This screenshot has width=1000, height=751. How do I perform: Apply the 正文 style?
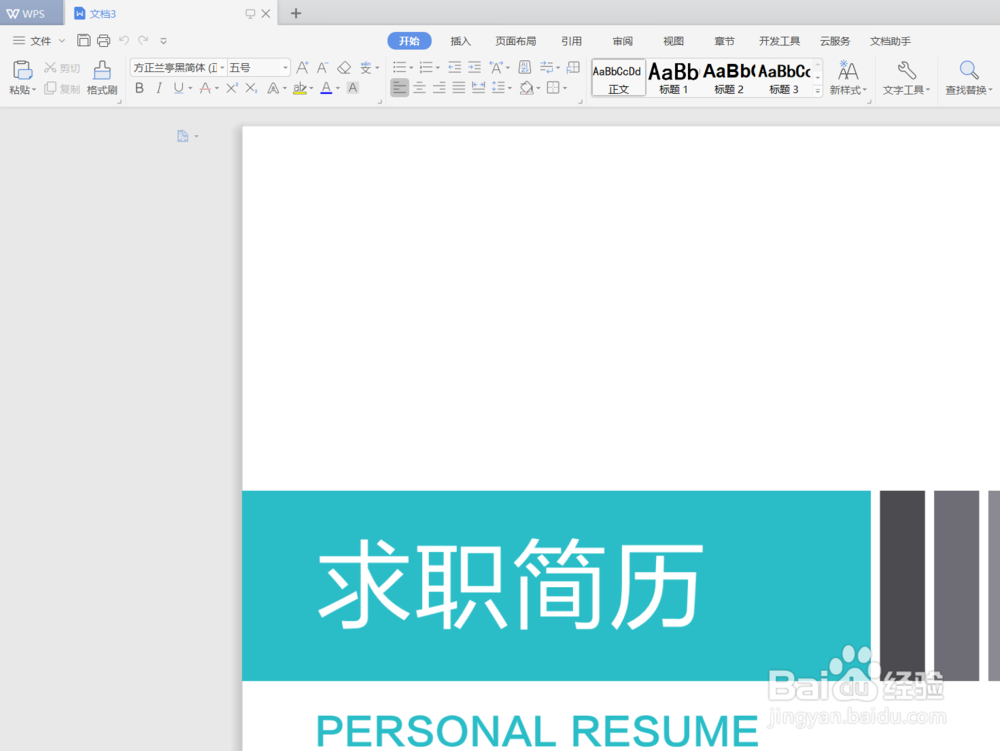coord(619,77)
